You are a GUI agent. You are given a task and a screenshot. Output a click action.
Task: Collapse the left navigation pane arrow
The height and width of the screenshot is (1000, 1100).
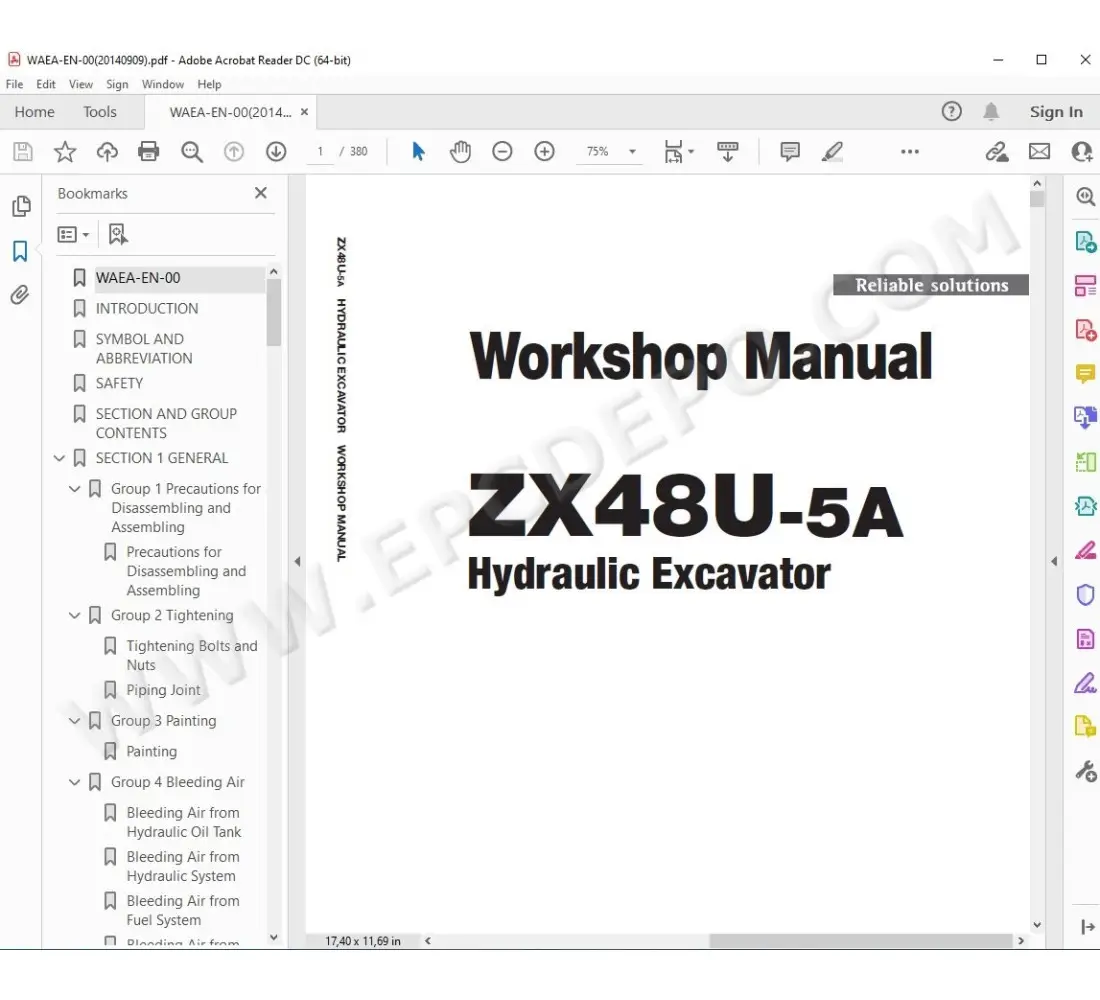click(297, 562)
